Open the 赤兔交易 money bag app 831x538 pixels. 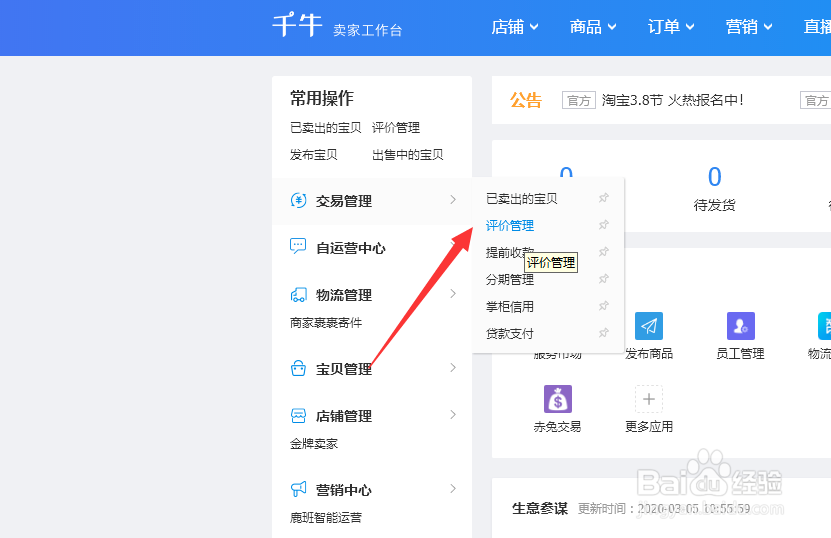(558, 399)
